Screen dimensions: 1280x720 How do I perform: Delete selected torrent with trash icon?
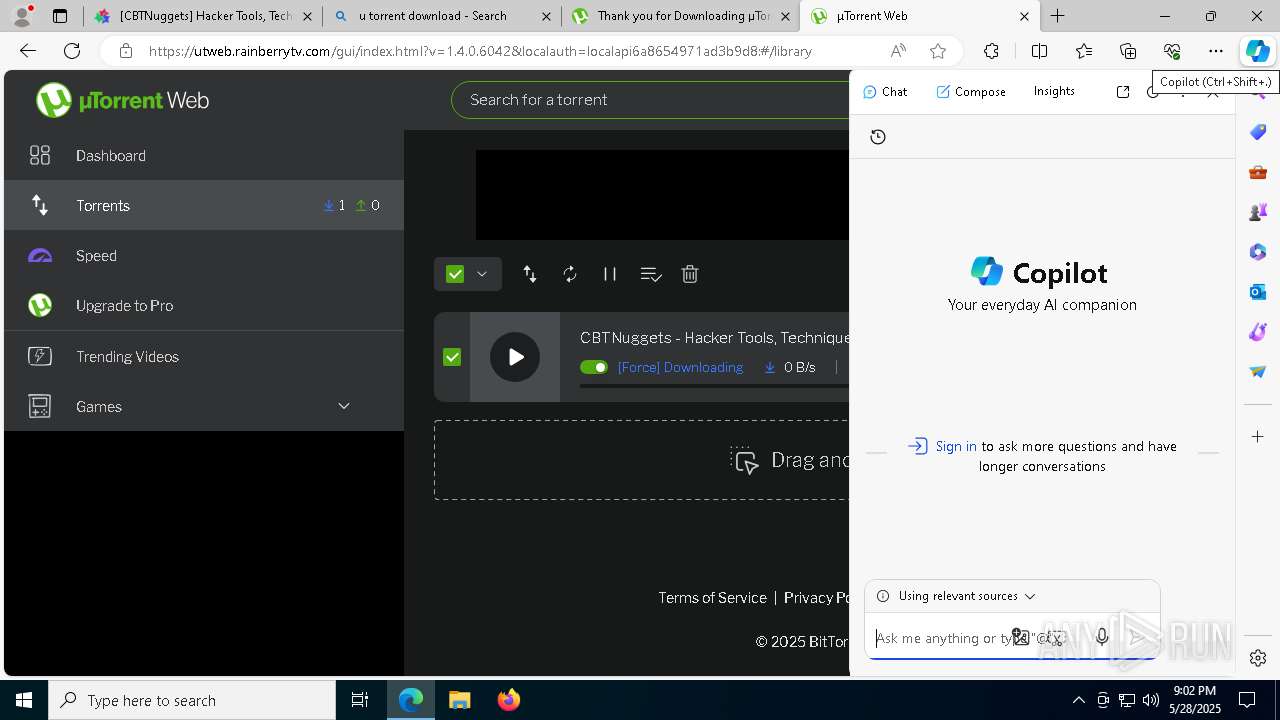point(690,274)
